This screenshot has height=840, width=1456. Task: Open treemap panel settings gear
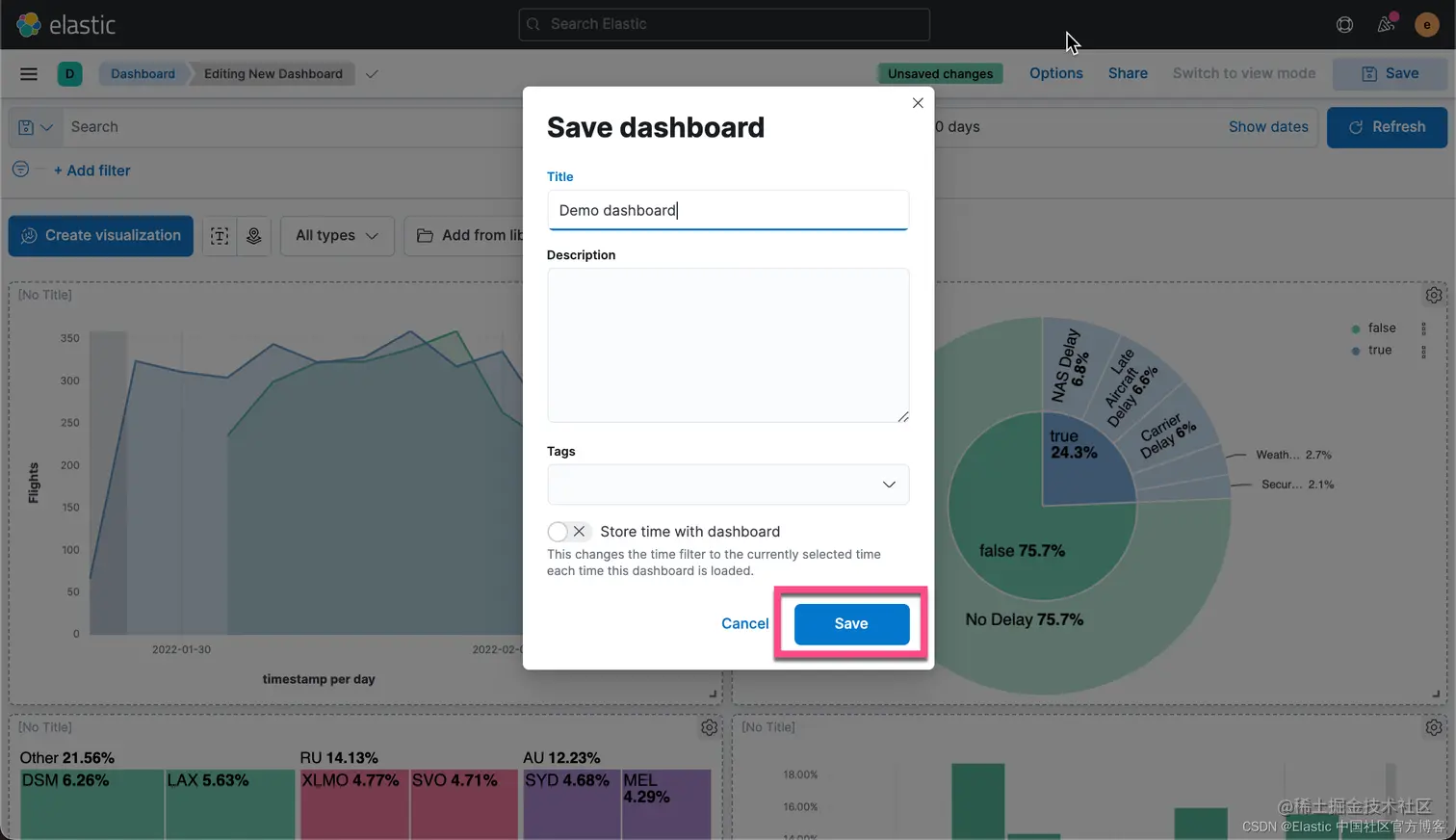point(710,728)
